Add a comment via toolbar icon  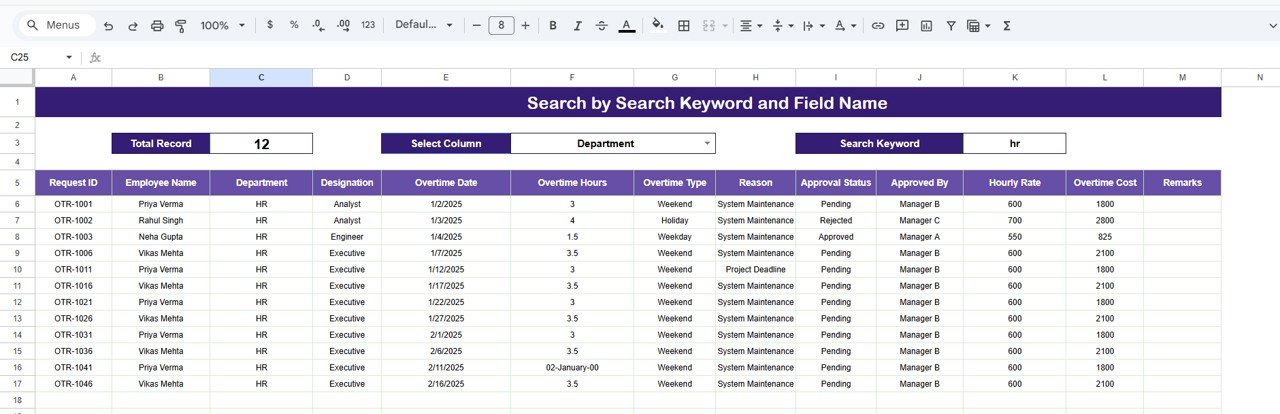[902, 25]
